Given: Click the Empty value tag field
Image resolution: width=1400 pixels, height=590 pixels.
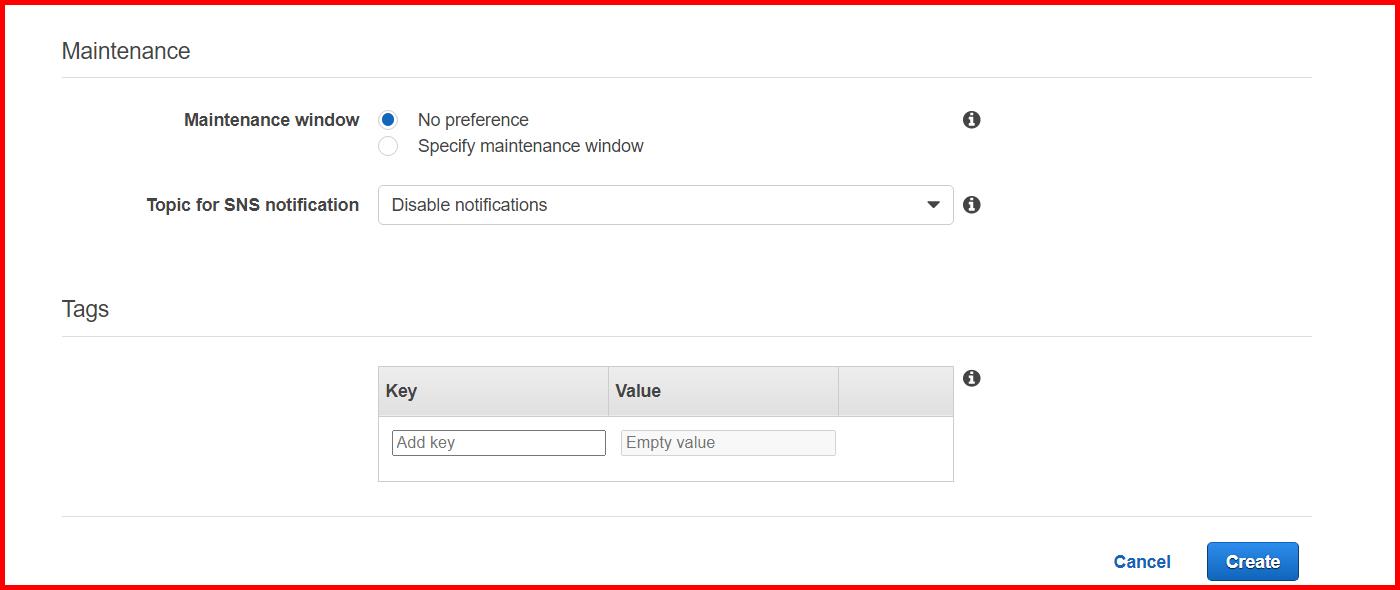Looking at the screenshot, I should (727, 442).
